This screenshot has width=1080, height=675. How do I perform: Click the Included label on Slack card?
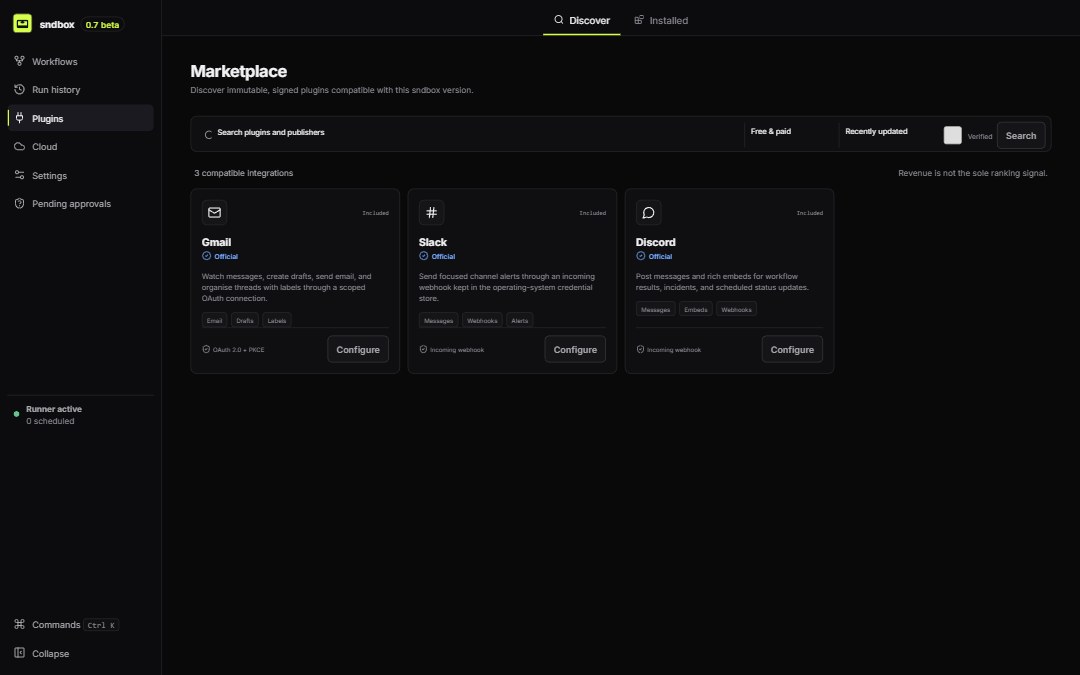tap(592, 213)
